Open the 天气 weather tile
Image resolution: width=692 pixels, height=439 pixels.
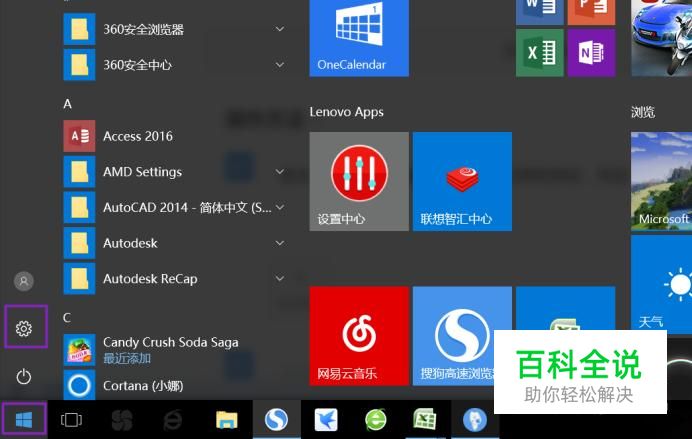pyautogui.click(x=662, y=282)
